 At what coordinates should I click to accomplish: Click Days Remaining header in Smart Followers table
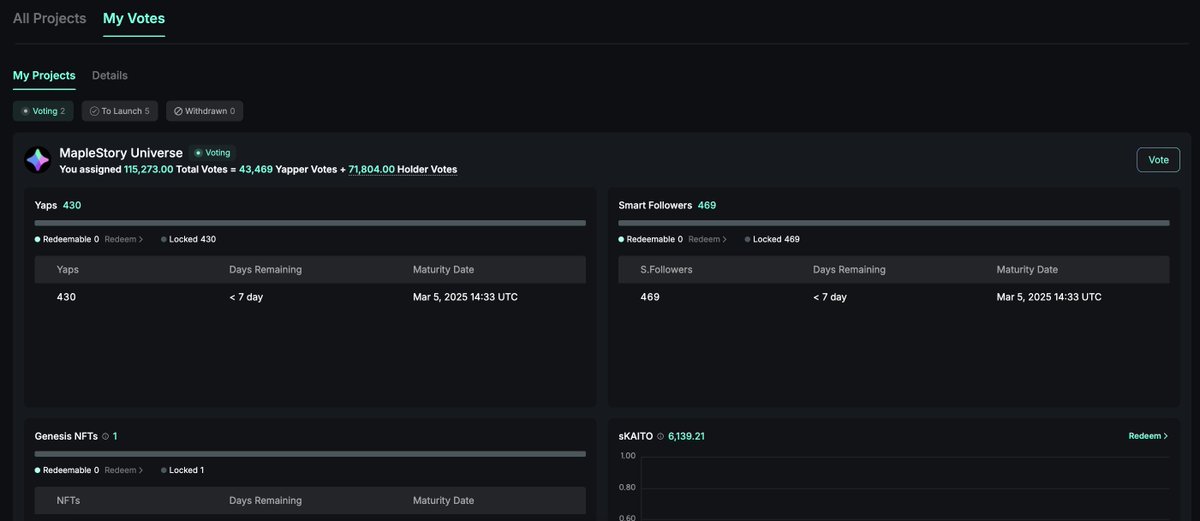pos(849,270)
